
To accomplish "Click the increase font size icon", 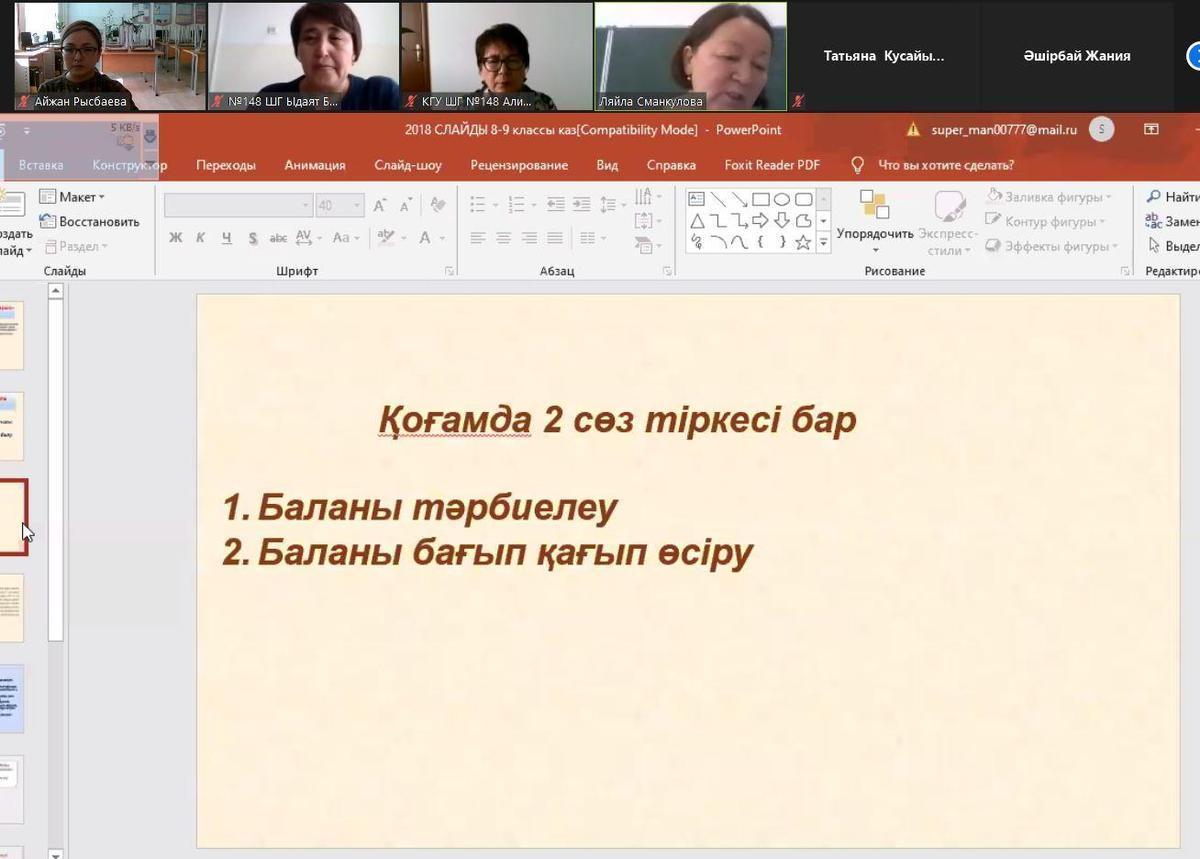I will [x=380, y=206].
